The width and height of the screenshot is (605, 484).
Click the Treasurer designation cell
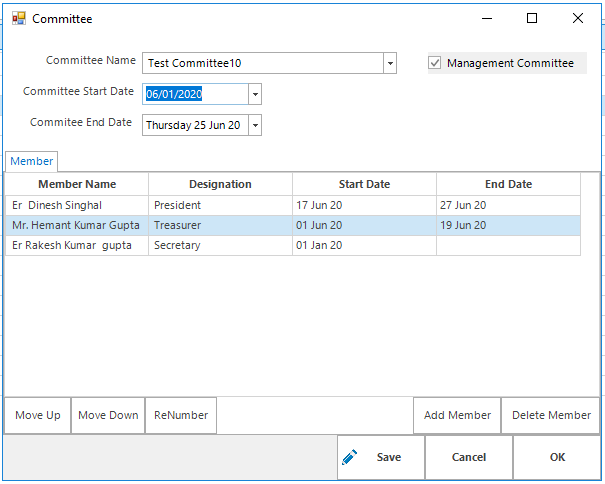[220, 225]
